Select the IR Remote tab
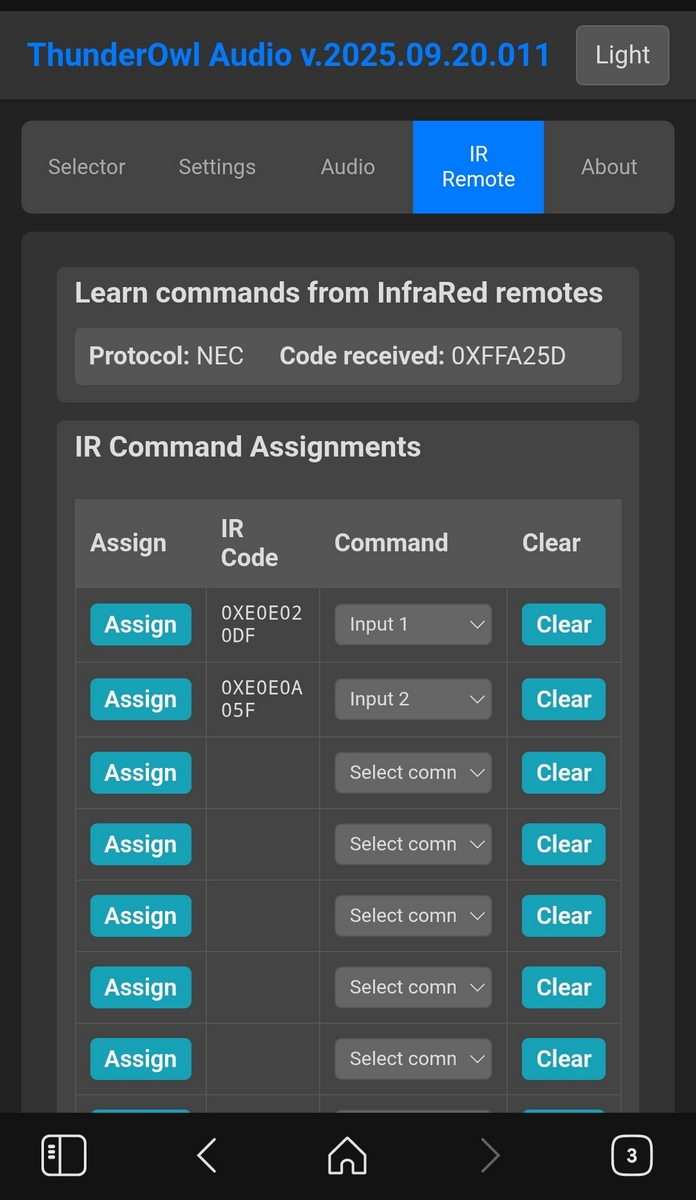Image resolution: width=696 pixels, height=1200 pixels. tap(478, 167)
